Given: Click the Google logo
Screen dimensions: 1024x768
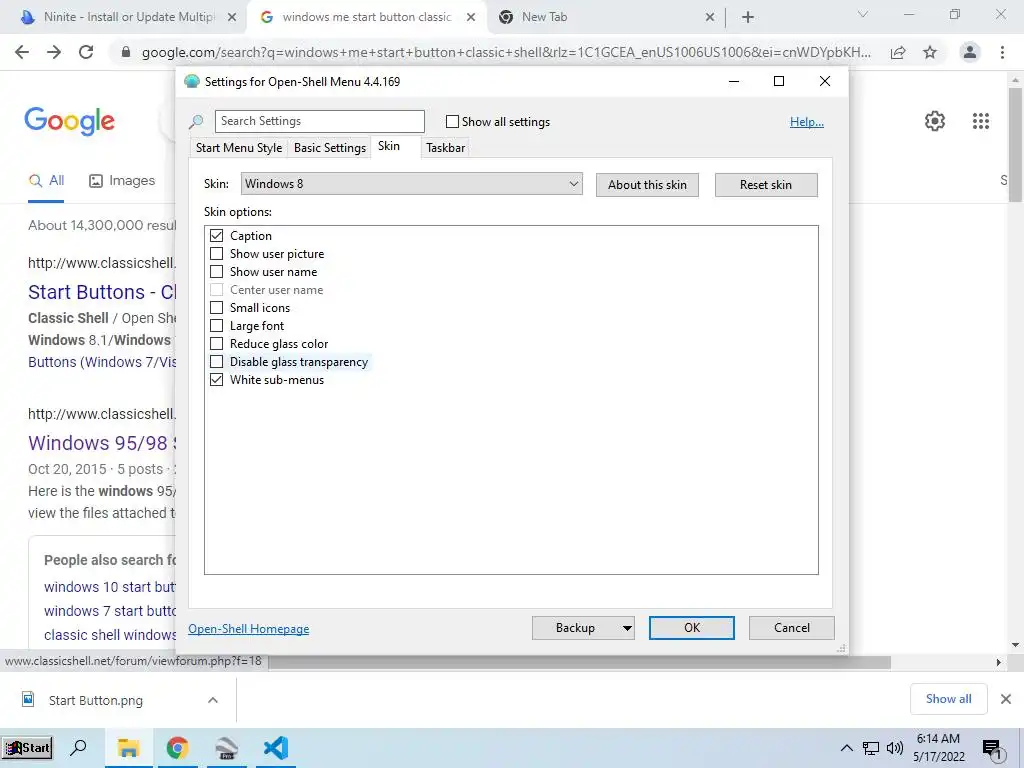Looking at the screenshot, I should [x=70, y=121].
